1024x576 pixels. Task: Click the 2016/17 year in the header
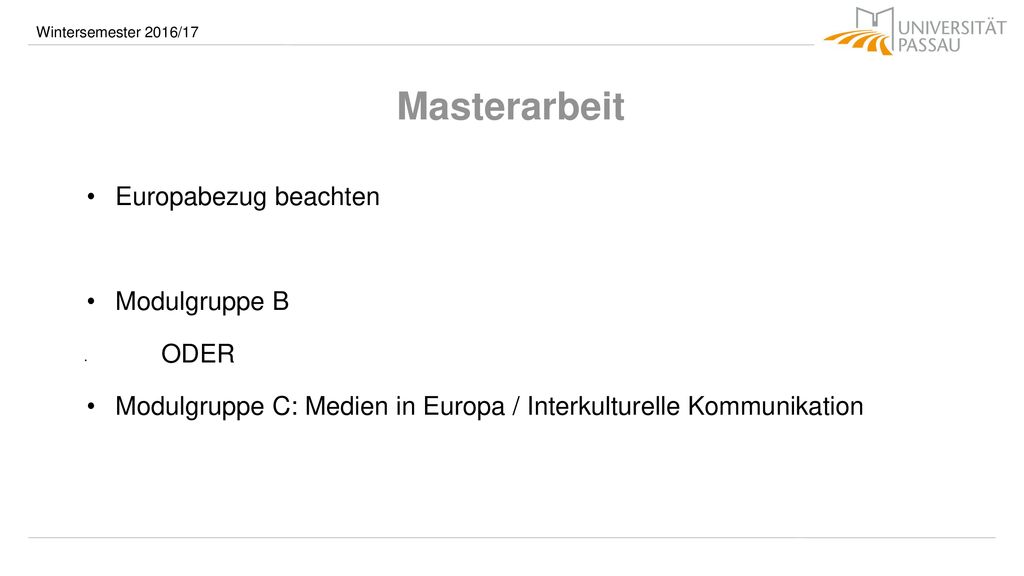(x=172, y=32)
